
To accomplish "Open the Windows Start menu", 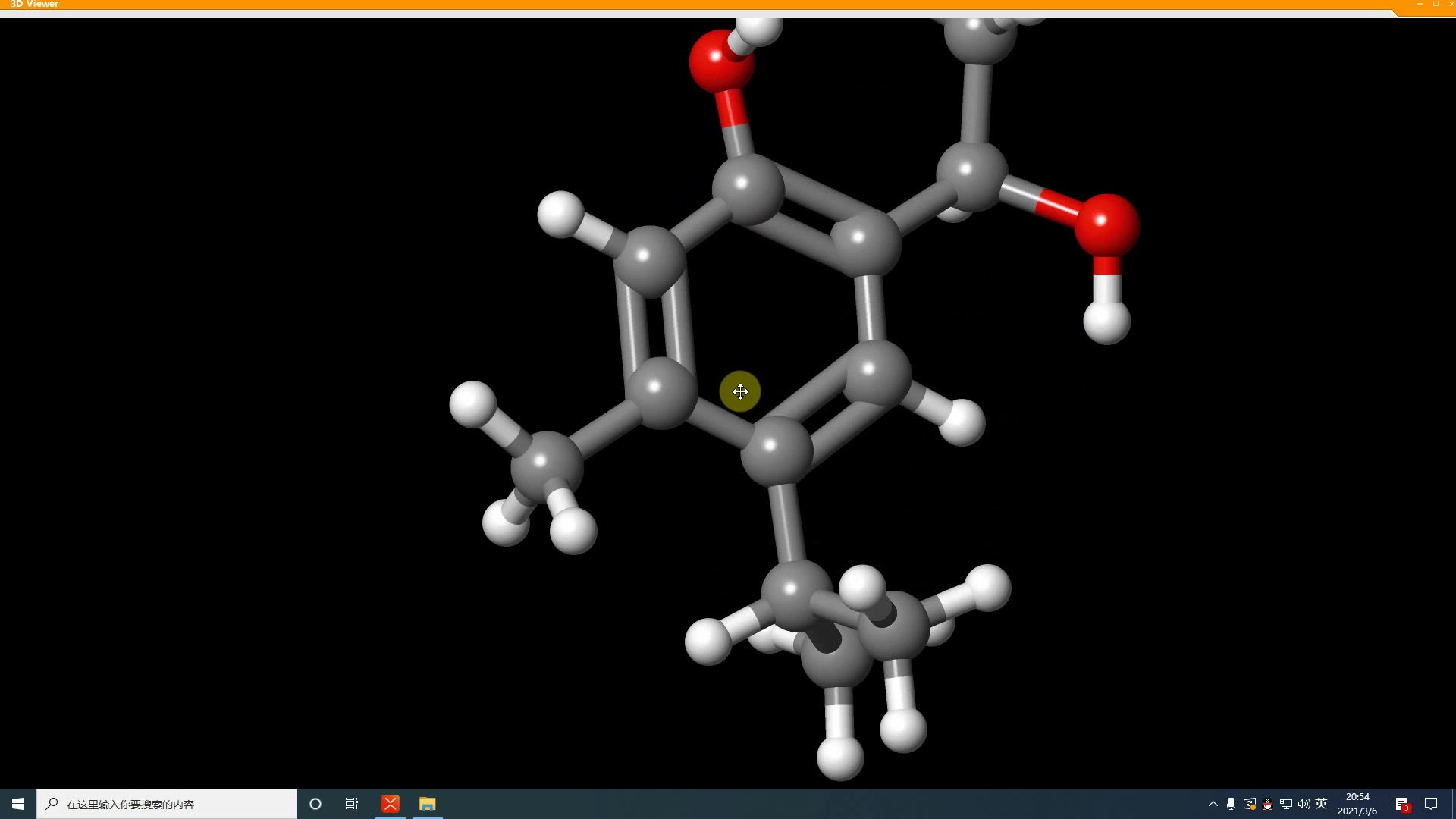I will pos(18,804).
